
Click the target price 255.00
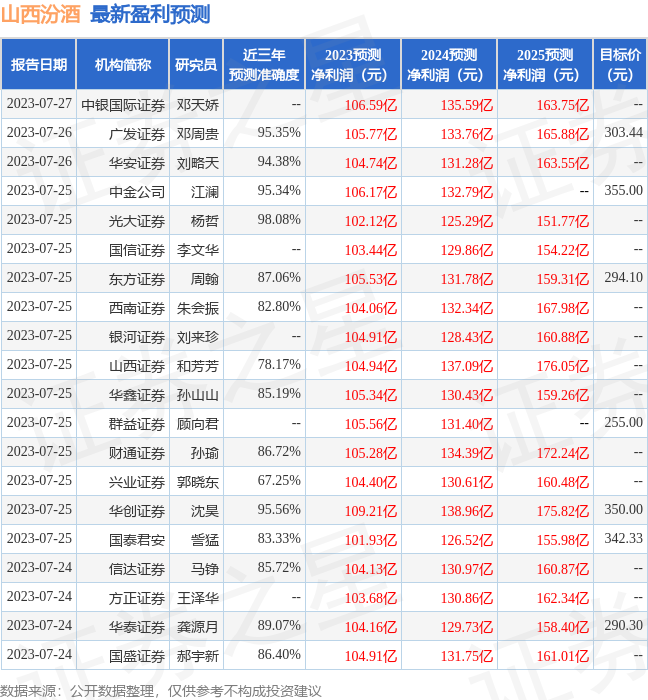point(623,423)
